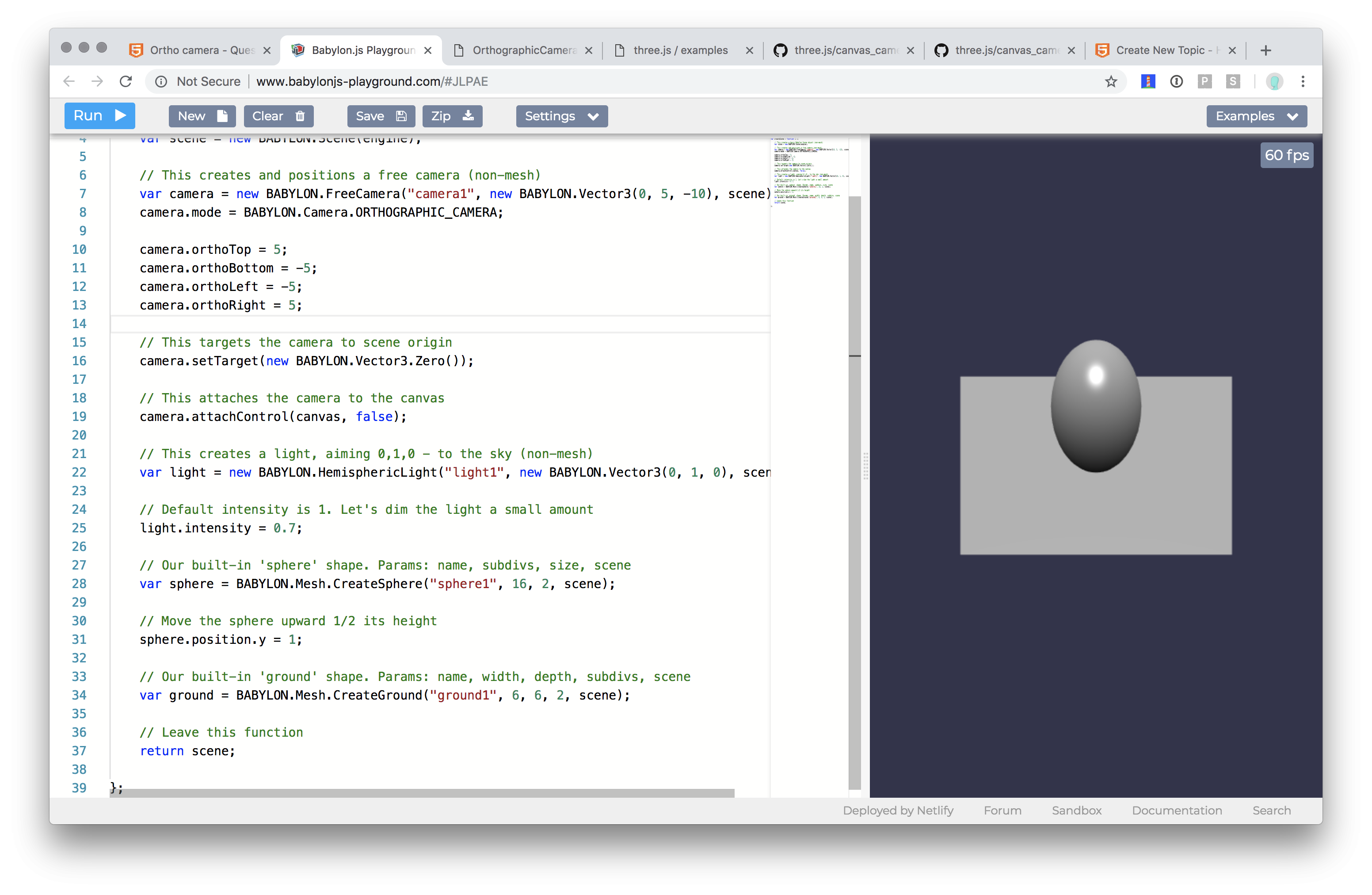Open a new browser tab
This screenshot has height=895, width=1372.
tap(1265, 50)
